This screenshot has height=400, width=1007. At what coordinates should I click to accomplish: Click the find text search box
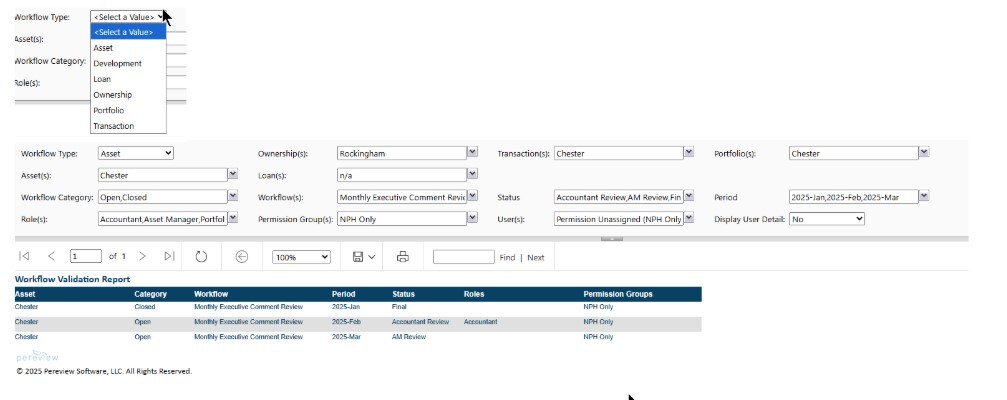tap(463, 257)
